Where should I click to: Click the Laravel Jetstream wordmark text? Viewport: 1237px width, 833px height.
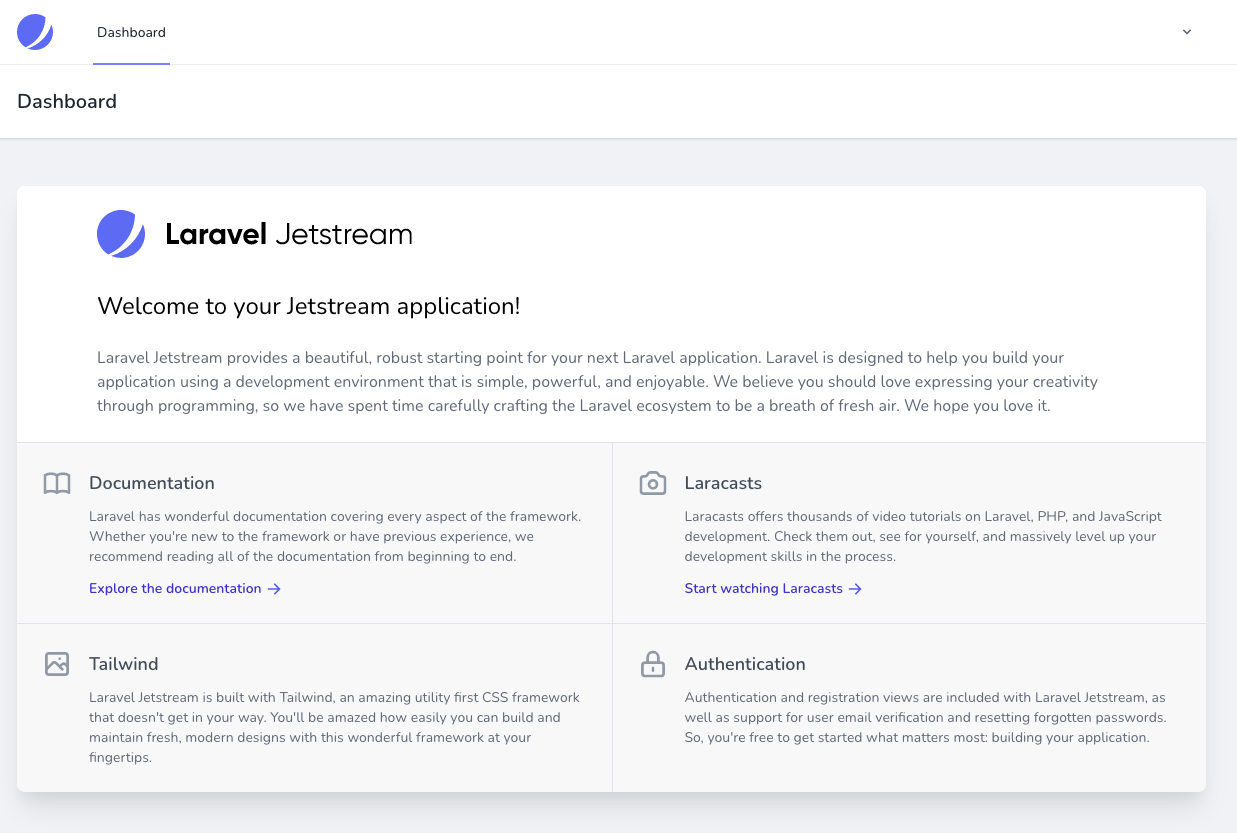(x=288, y=235)
